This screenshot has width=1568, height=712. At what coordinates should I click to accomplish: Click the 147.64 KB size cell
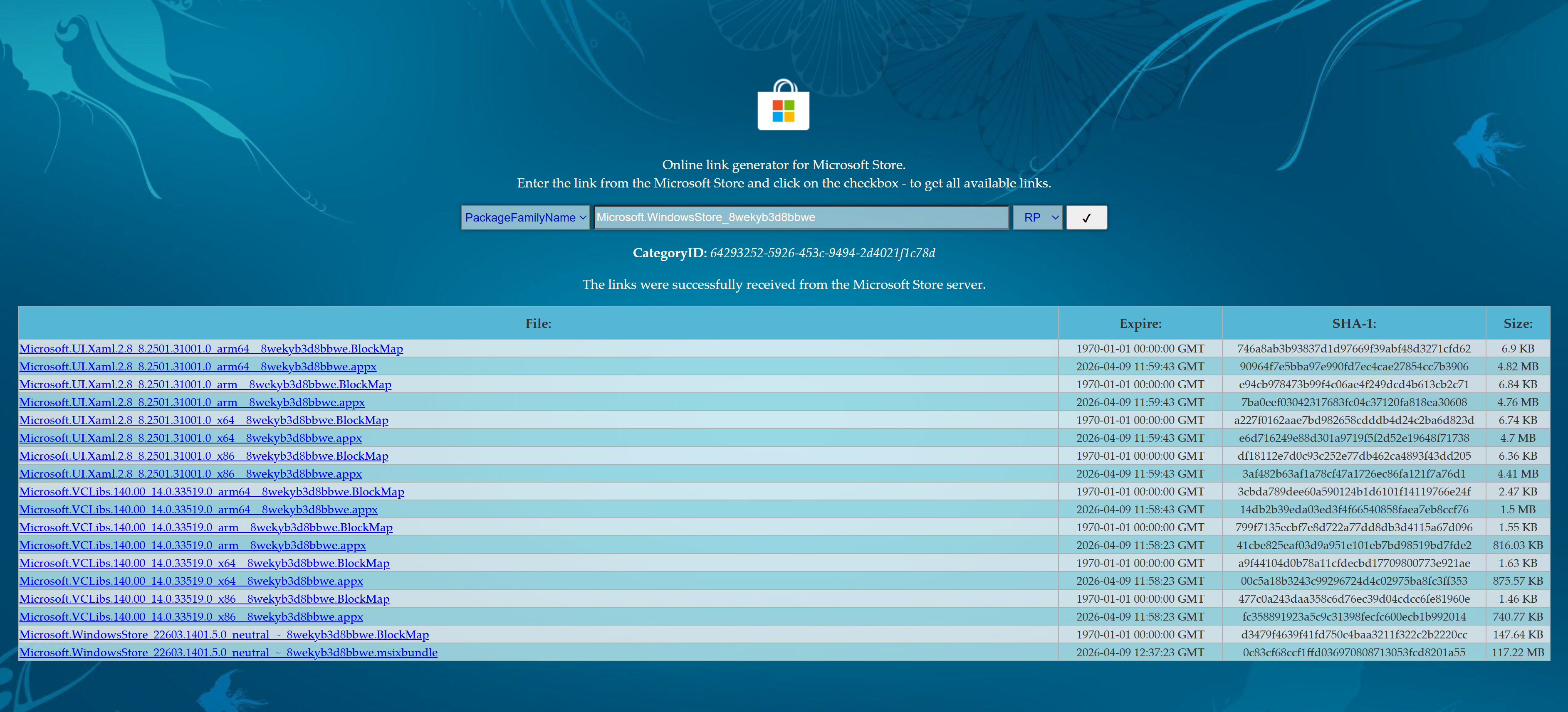[x=1518, y=635]
